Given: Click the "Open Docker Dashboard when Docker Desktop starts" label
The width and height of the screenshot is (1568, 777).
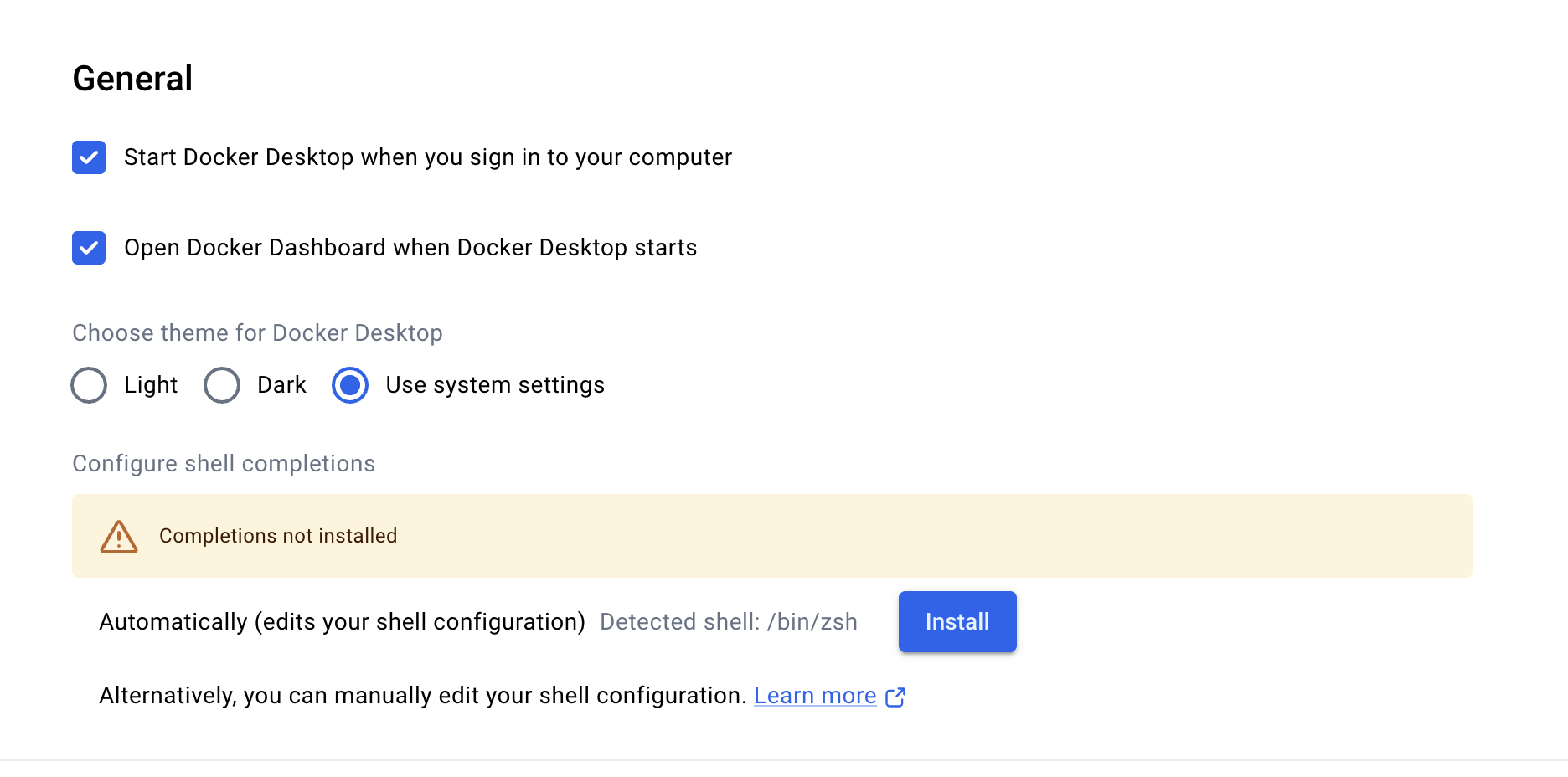Looking at the screenshot, I should tap(410, 248).
